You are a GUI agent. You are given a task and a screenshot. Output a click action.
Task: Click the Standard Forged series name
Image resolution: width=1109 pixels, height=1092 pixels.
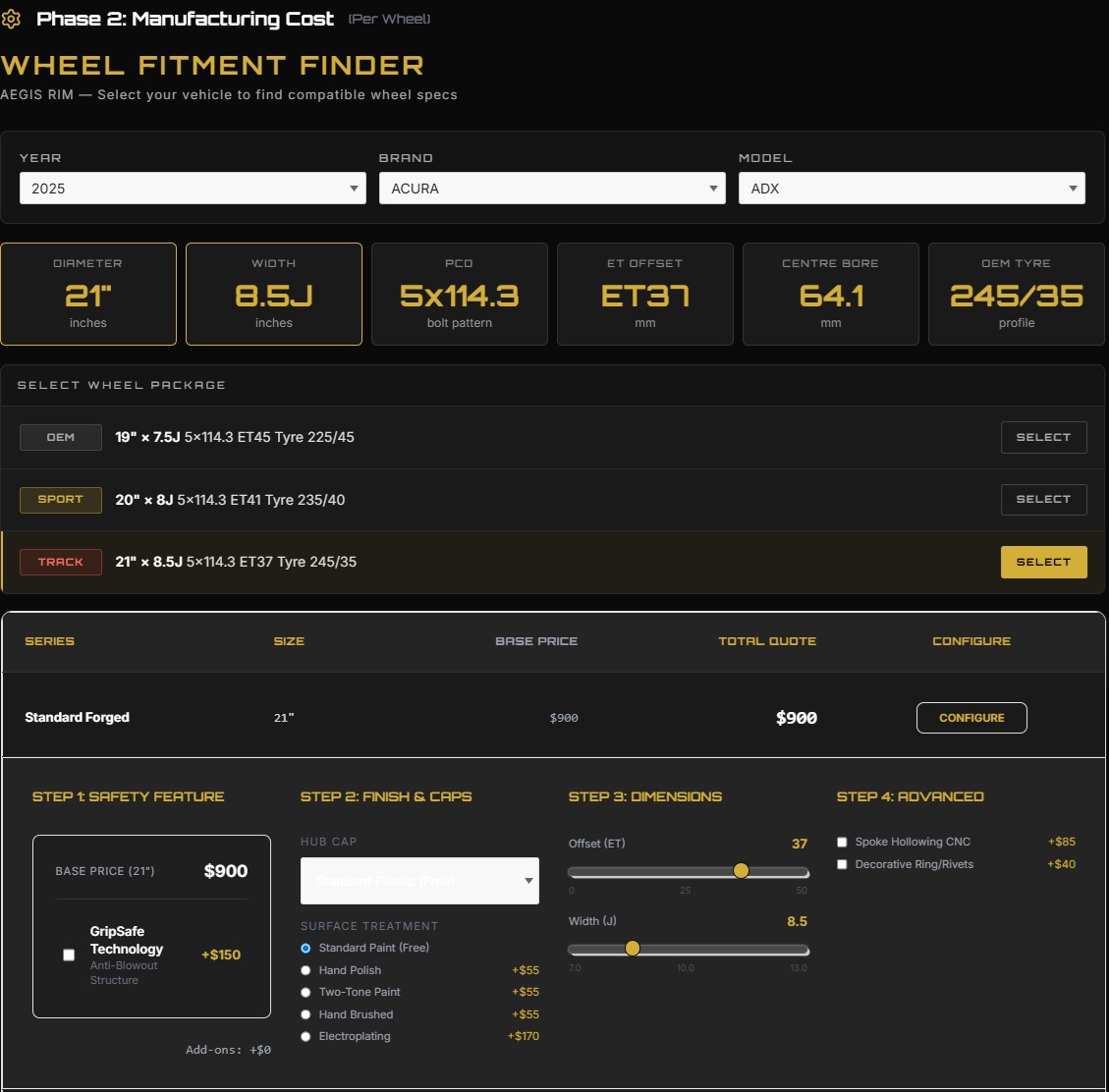[x=77, y=717]
